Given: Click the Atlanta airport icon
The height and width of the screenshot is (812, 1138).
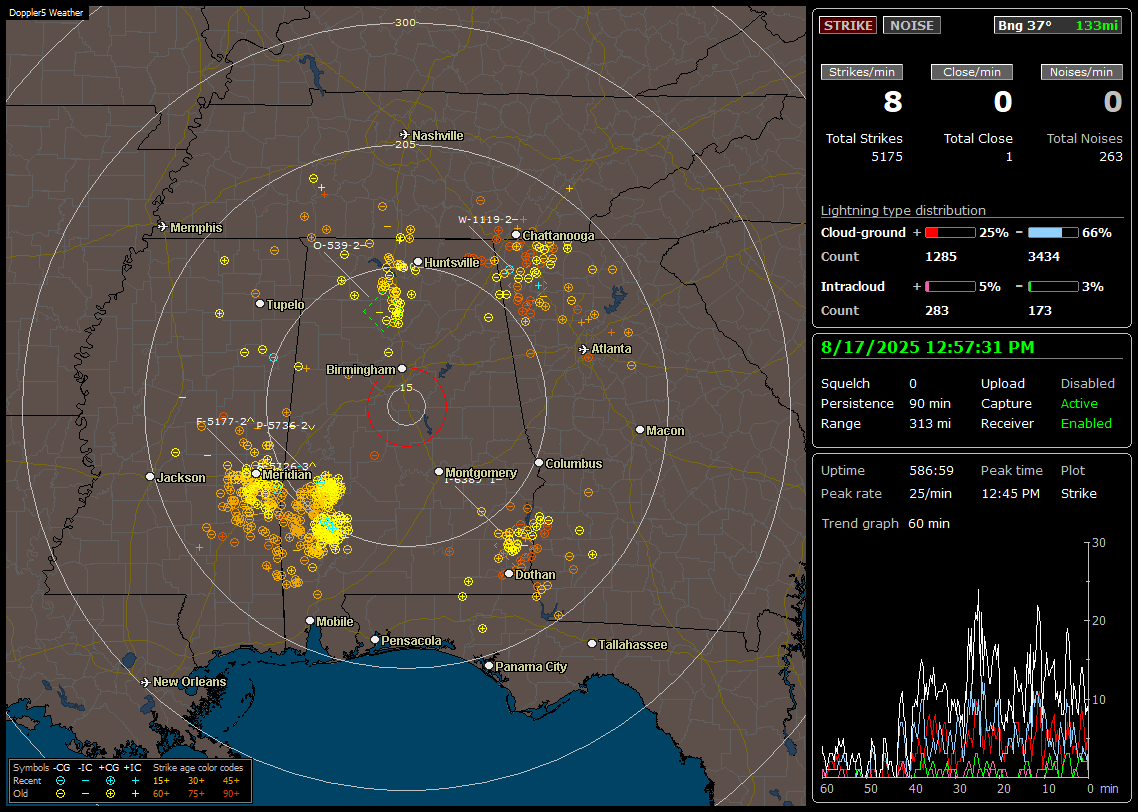Looking at the screenshot, I should (x=584, y=349).
